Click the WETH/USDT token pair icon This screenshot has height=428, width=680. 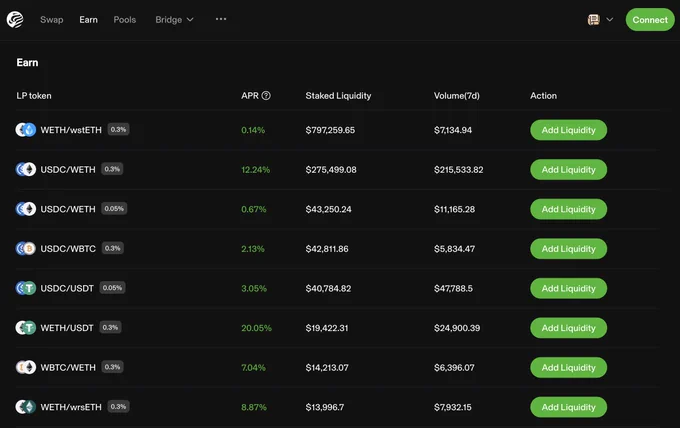(x=26, y=328)
